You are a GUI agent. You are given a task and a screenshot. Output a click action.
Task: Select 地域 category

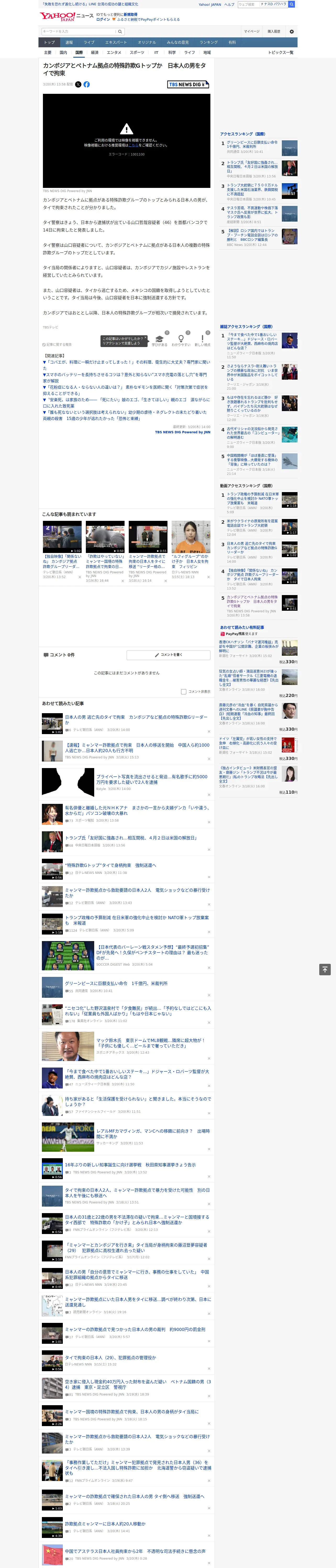point(207,52)
